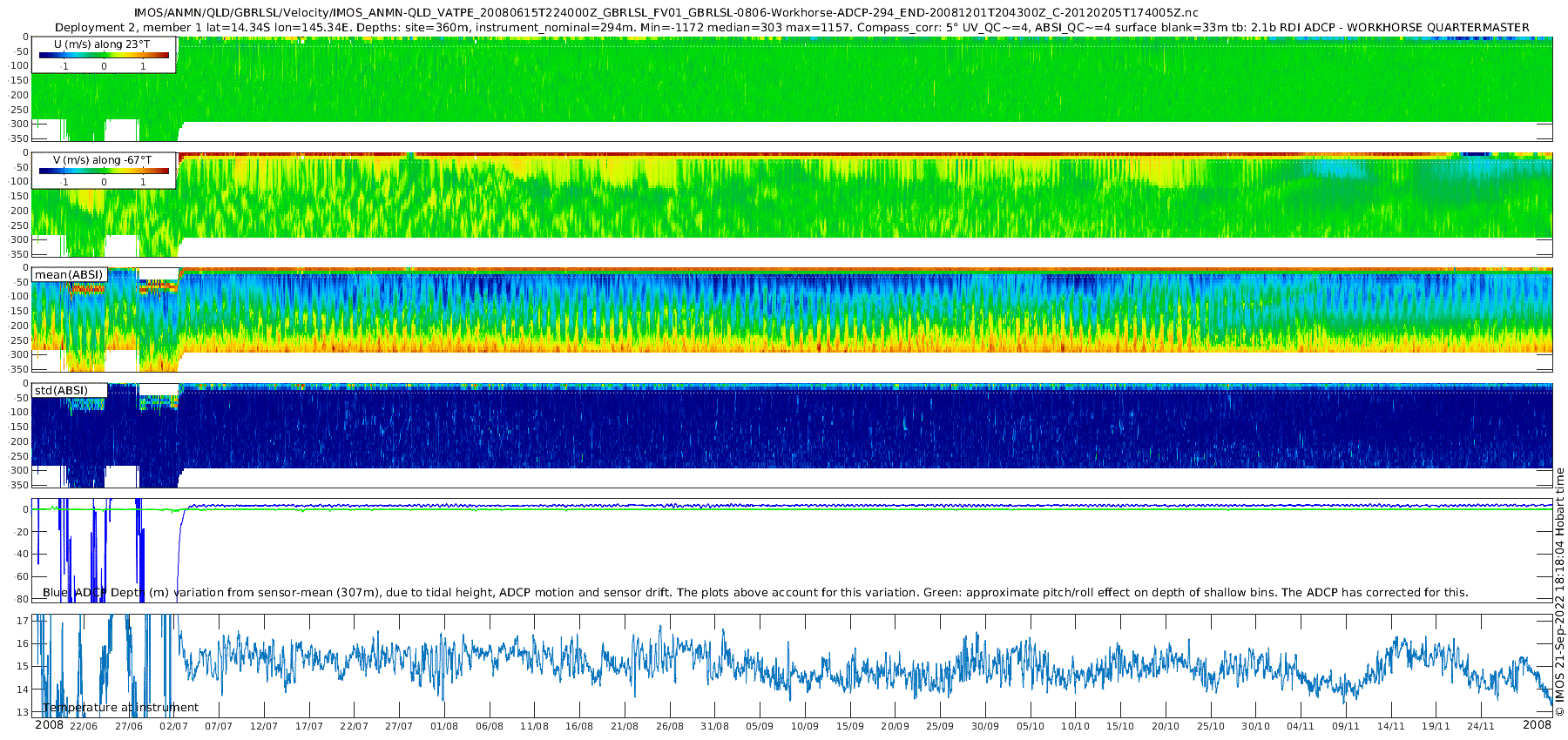Click the '80' tick on the ADCP depth axis
The width and height of the screenshot is (1568, 740).
[23, 599]
